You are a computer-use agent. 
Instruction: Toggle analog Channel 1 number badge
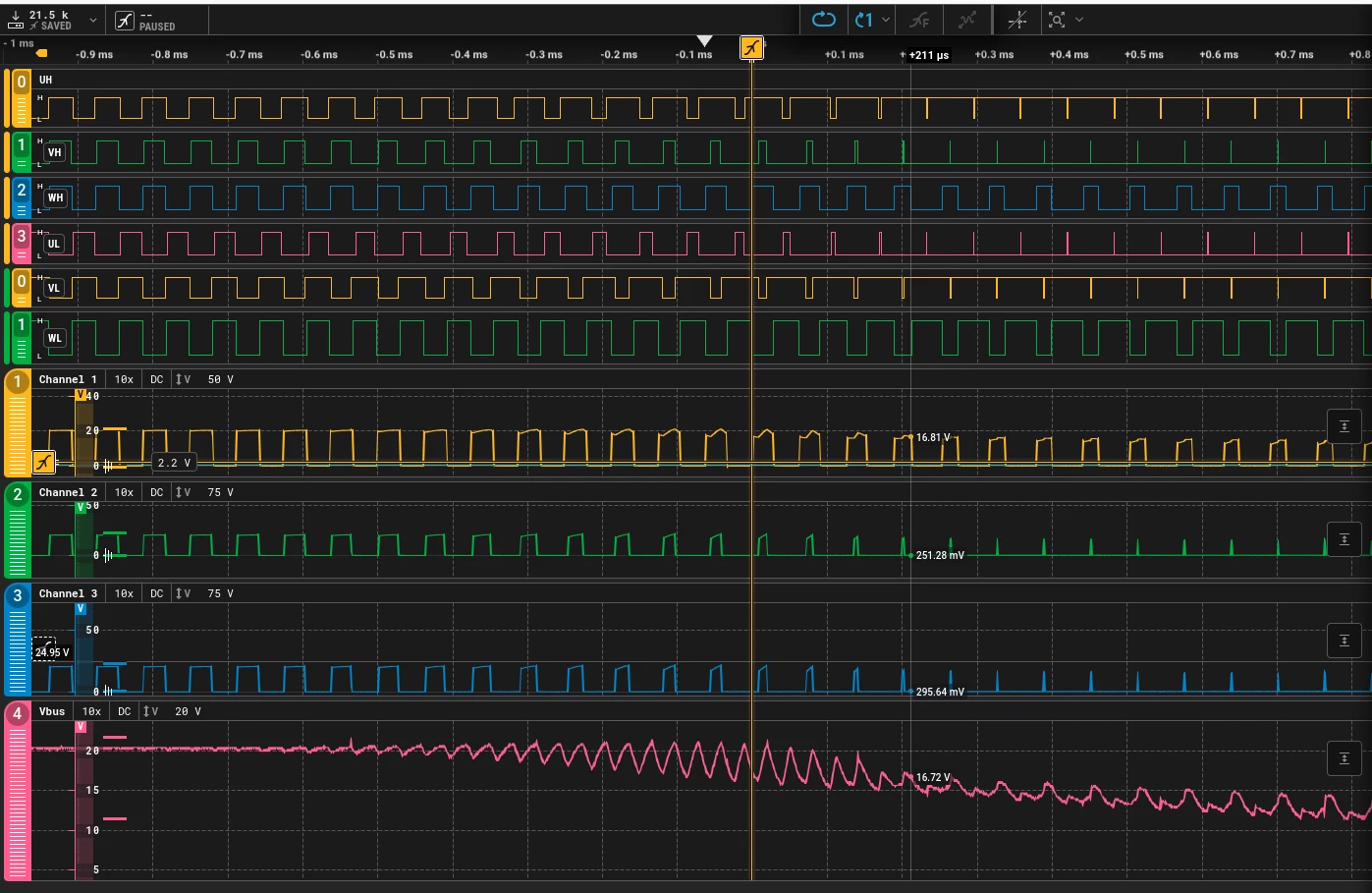click(x=18, y=383)
